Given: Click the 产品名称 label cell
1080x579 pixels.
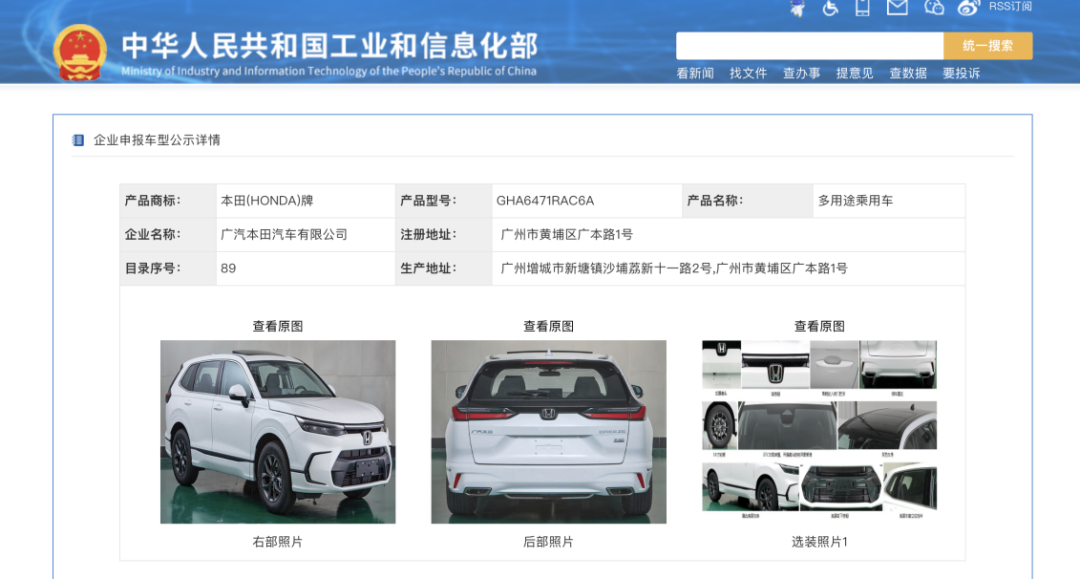Looking at the screenshot, I should (748, 201).
